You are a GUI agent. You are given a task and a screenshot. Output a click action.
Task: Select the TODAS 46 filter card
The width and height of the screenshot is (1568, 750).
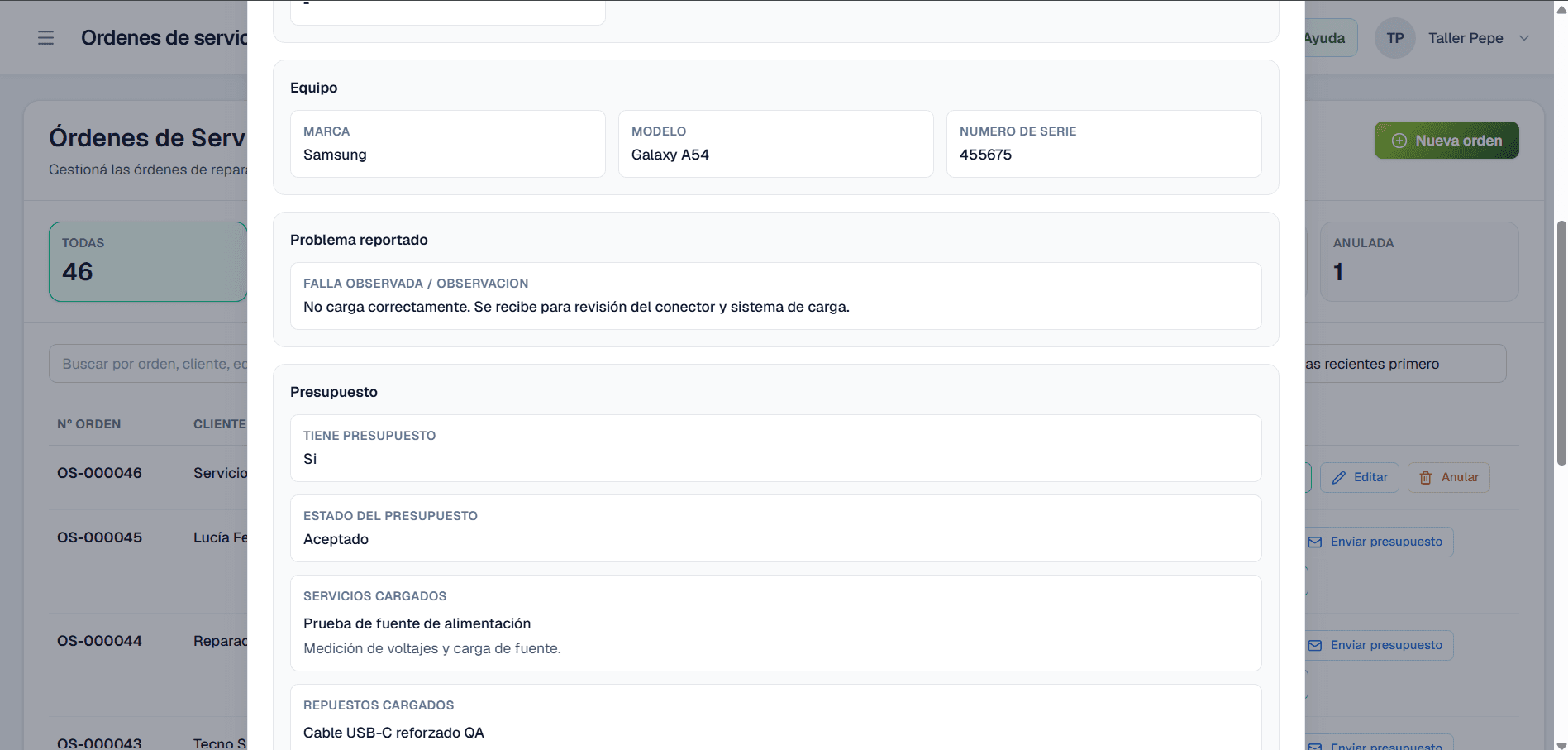(148, 261)
